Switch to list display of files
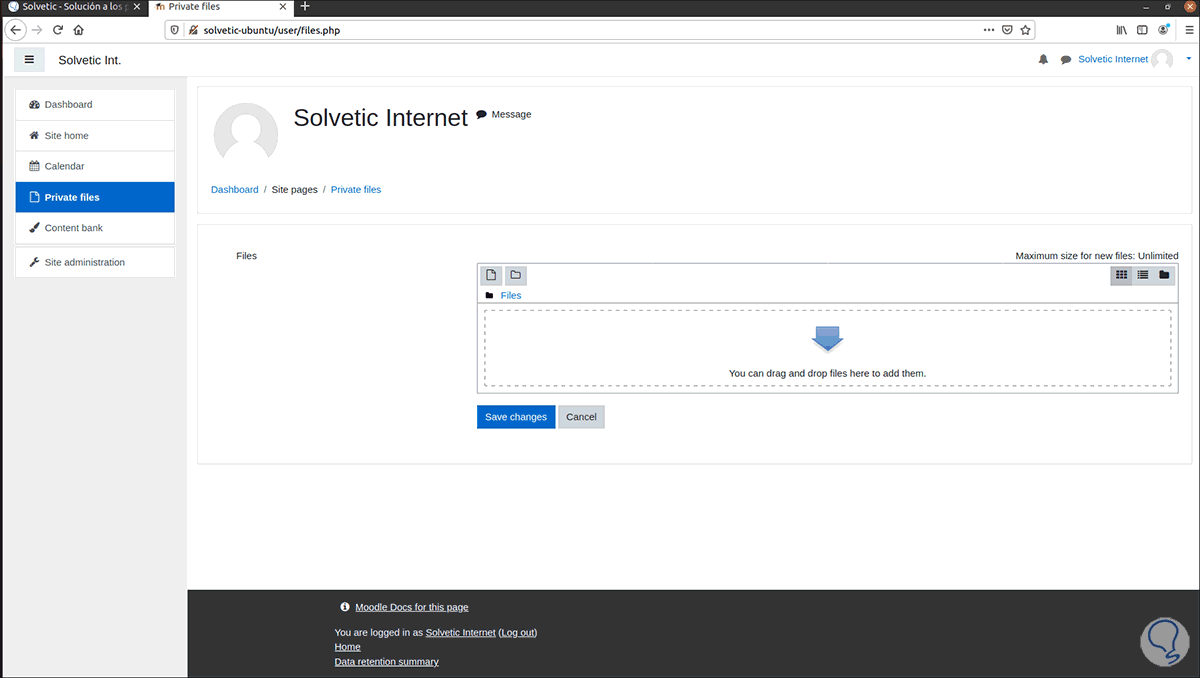This screenshot has height=678, width=1200. 1142,275
